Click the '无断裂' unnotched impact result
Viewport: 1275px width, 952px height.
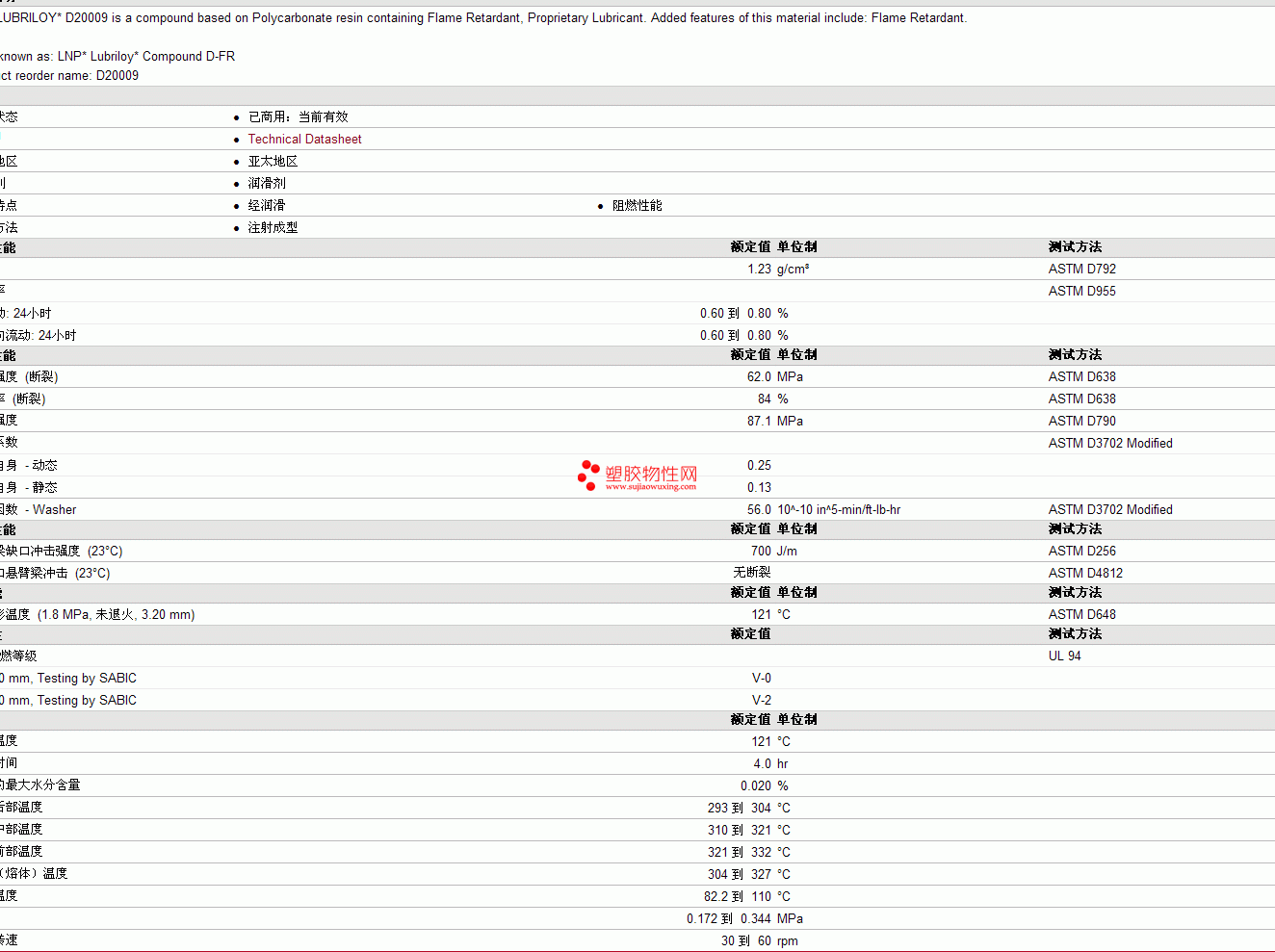752,572
